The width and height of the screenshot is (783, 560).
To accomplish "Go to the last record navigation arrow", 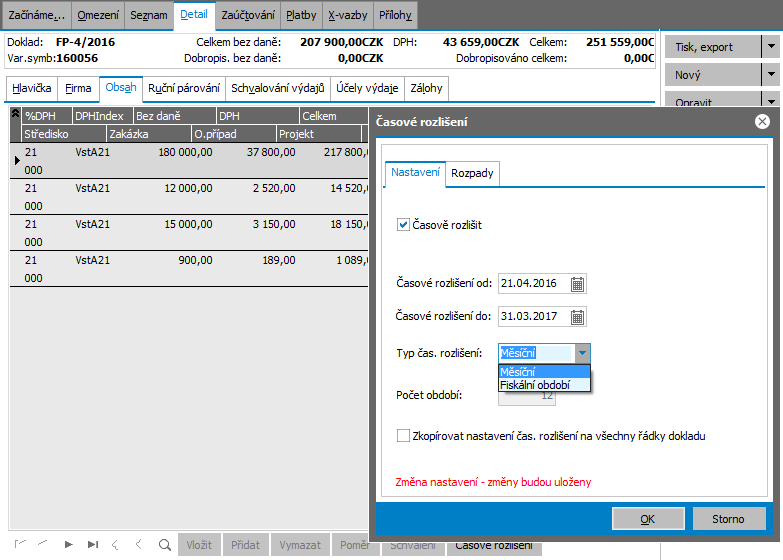I will pos(93,545).
